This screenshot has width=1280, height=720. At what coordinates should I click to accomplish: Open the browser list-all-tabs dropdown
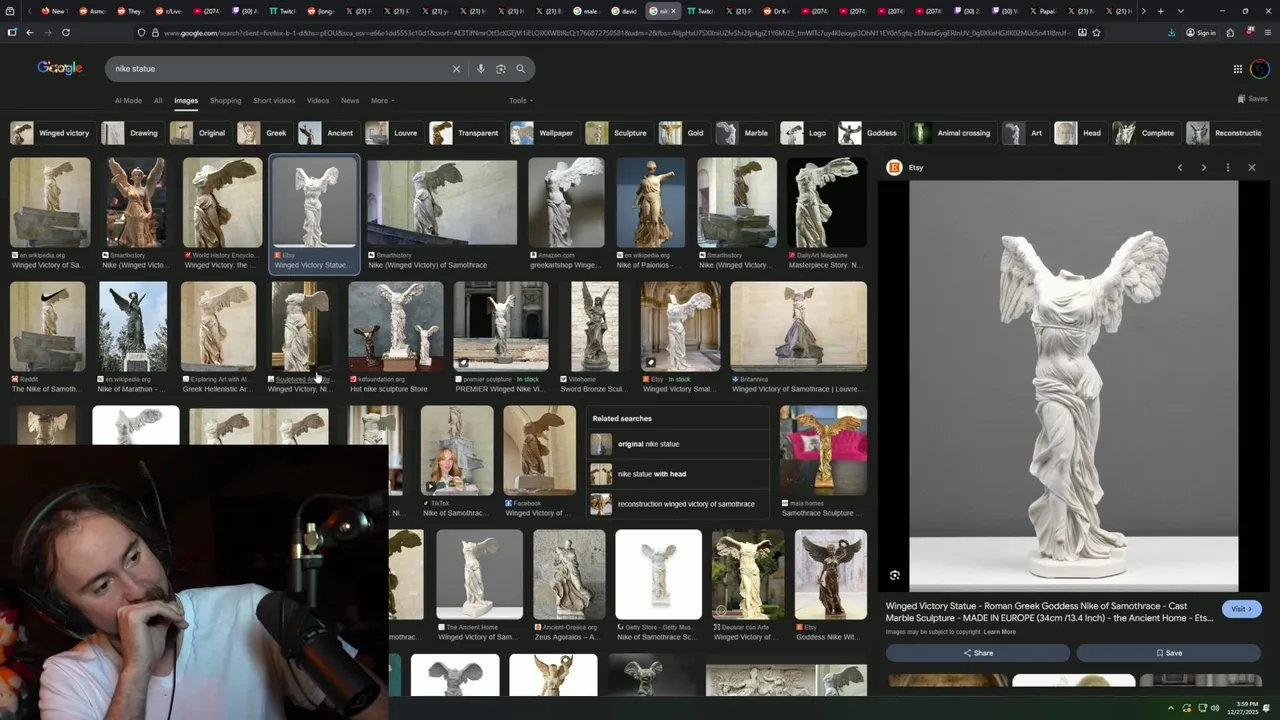tap(1181, 11)
